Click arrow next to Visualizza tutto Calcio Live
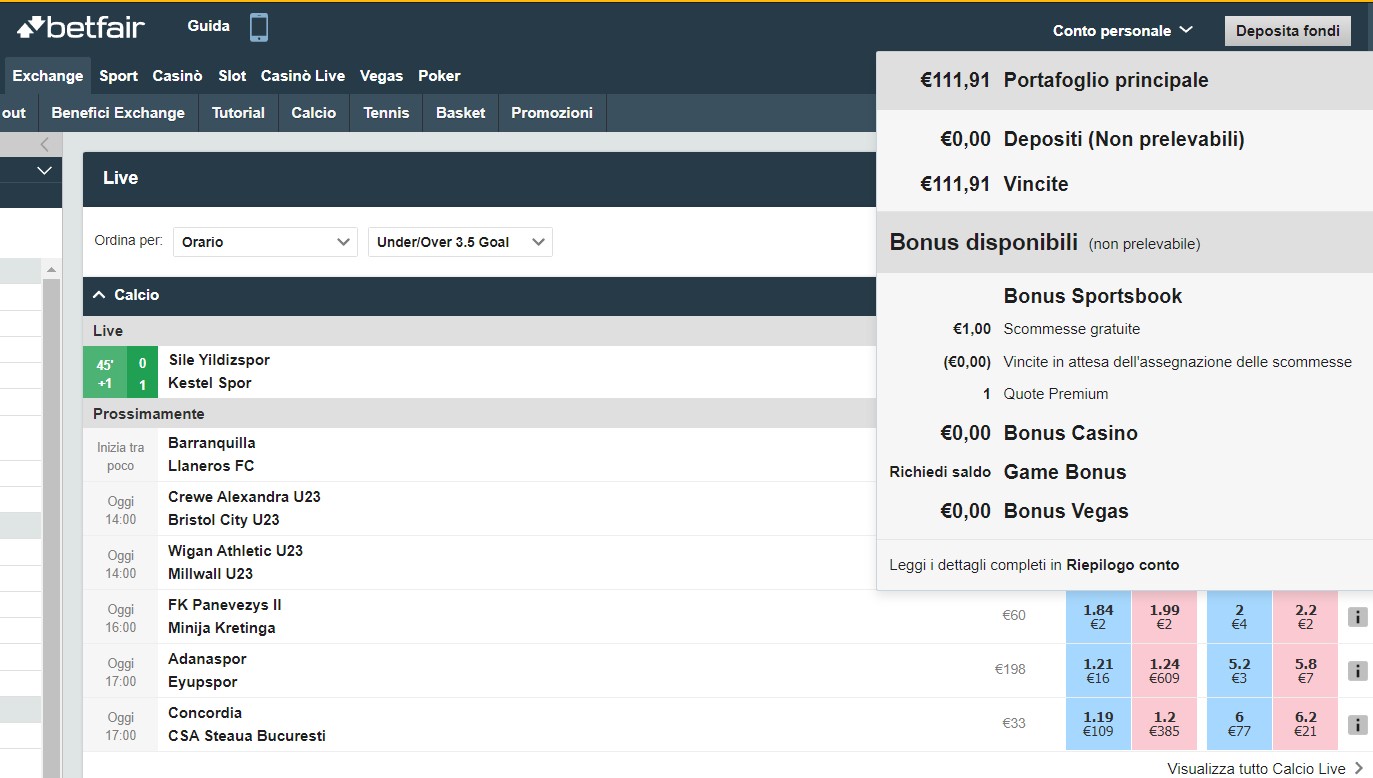 pyautogui.click(x=1358, y=769)
